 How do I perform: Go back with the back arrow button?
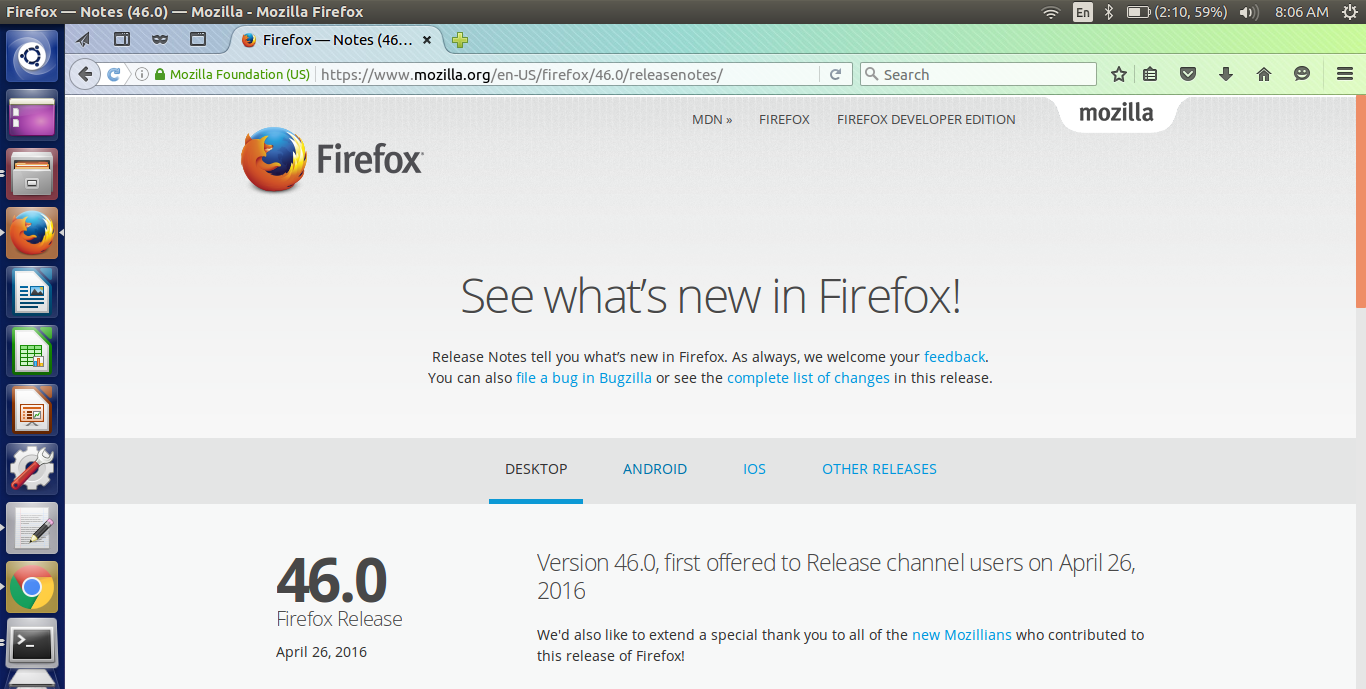coord(85,74)
